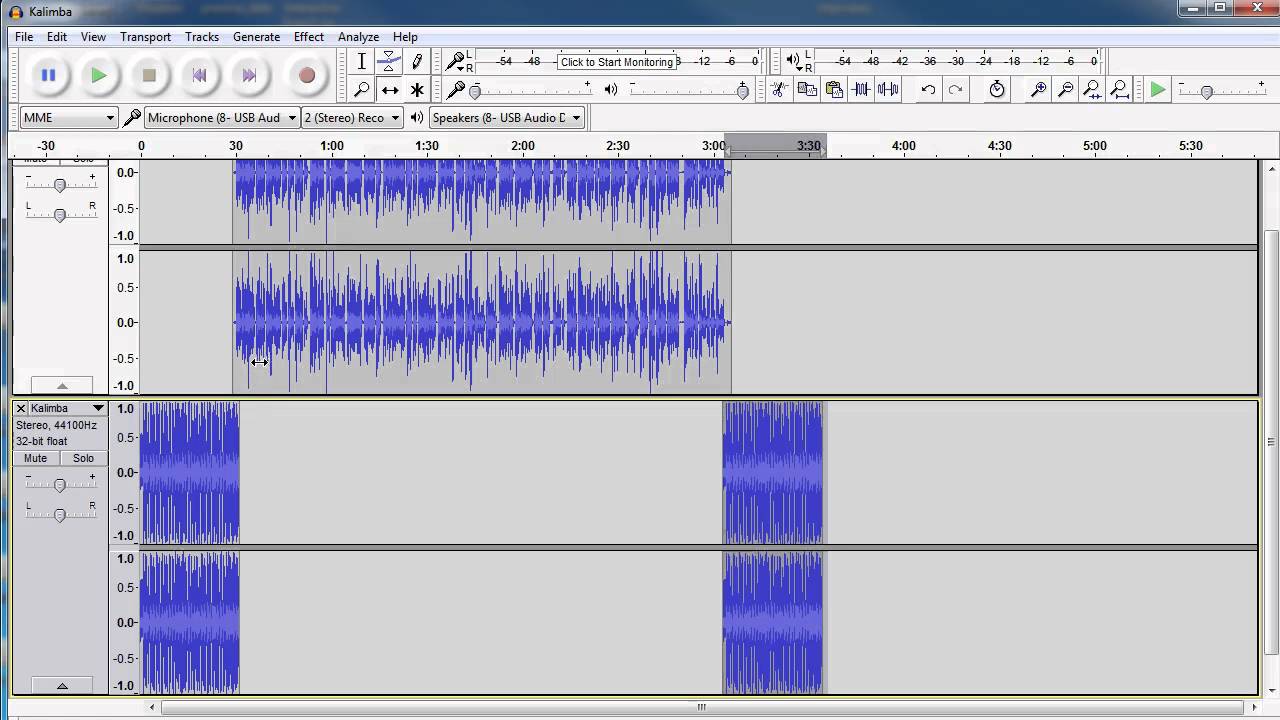Start recording with the red Record button
The height and width of the screenshot is (720, 1280).
pyautogui.click(x=307, y=75)
